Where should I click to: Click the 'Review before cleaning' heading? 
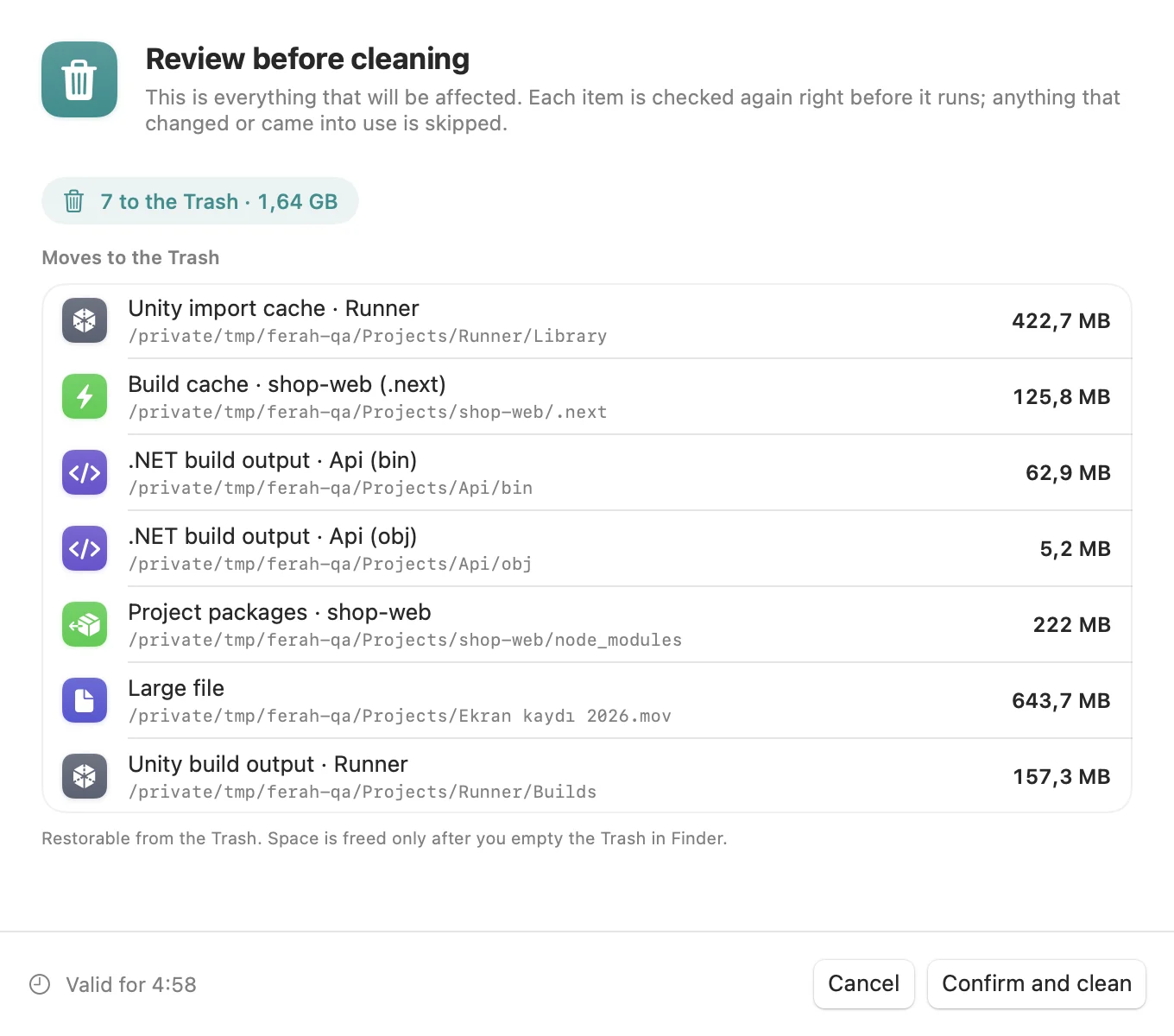307,59
